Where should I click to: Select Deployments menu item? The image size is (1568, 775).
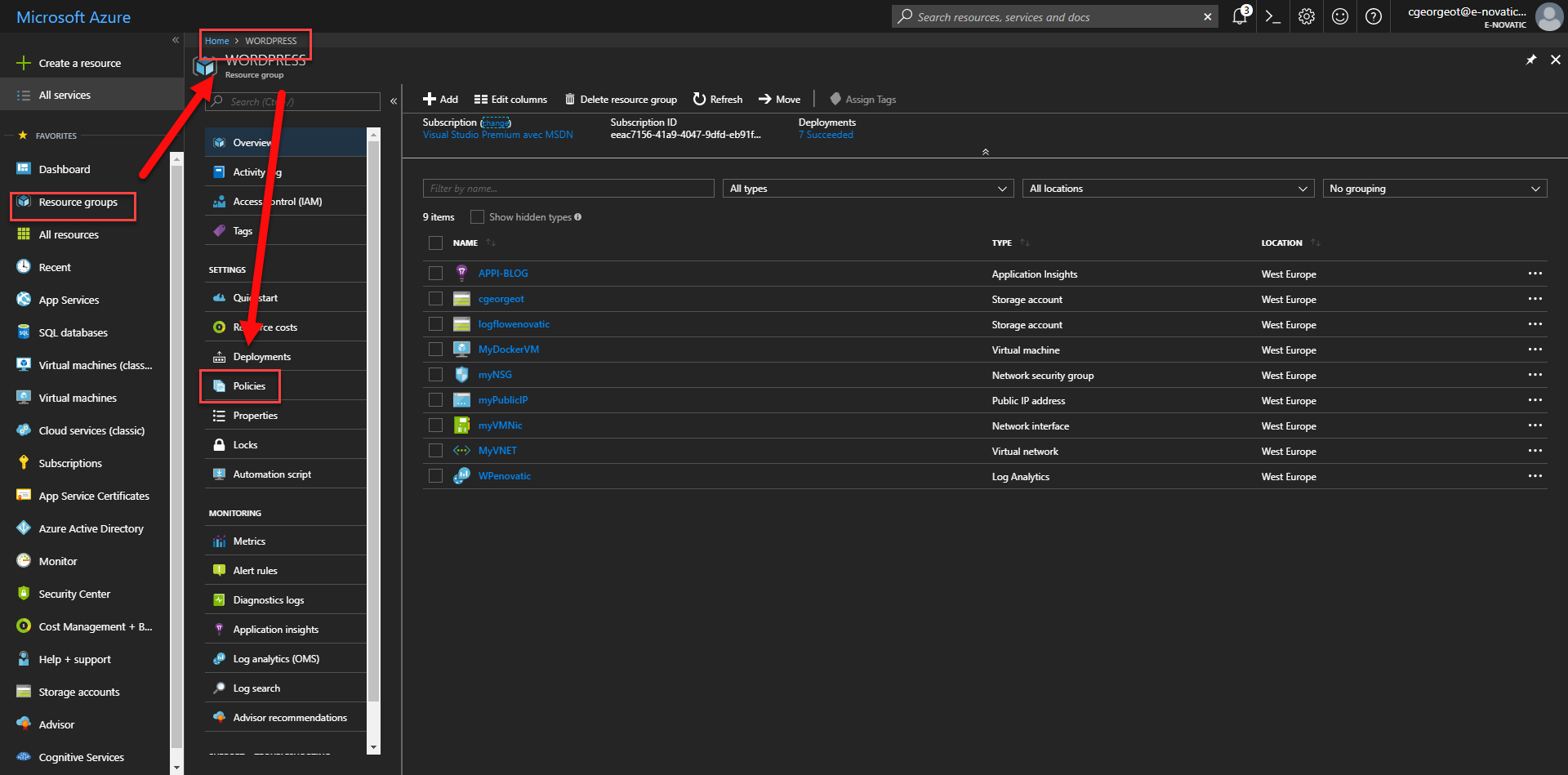point(285,357)
